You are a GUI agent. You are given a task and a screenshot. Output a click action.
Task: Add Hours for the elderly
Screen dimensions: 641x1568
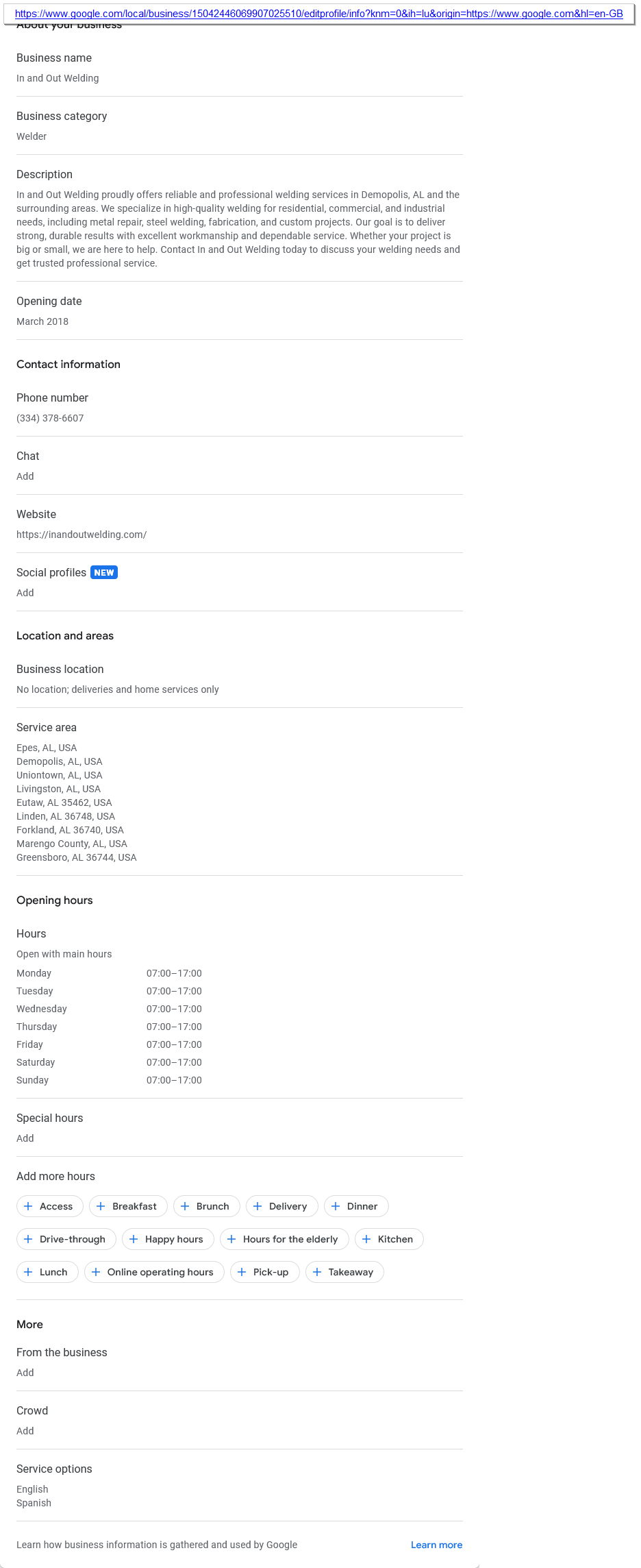(x=284, y=1239)
